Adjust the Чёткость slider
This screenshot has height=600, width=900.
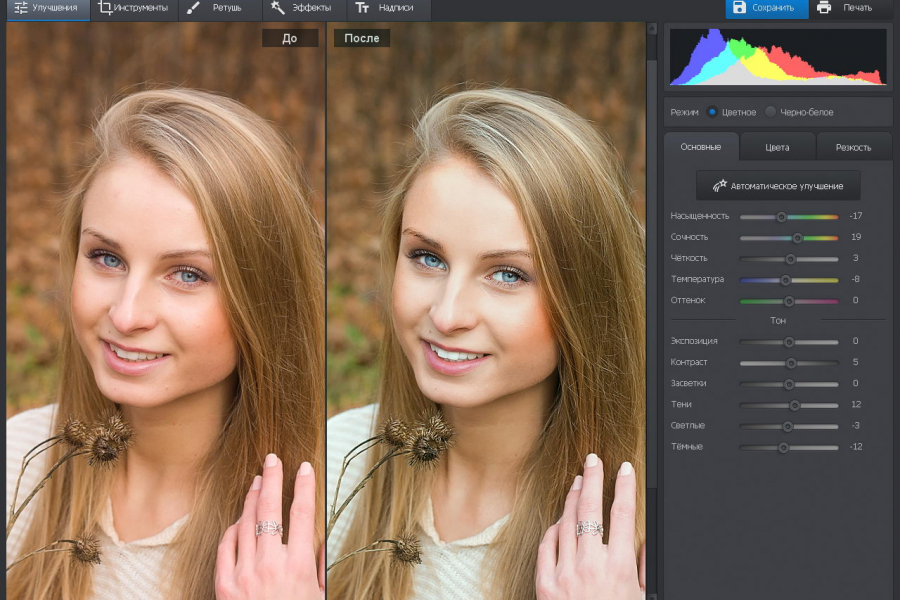click(789, 259)
